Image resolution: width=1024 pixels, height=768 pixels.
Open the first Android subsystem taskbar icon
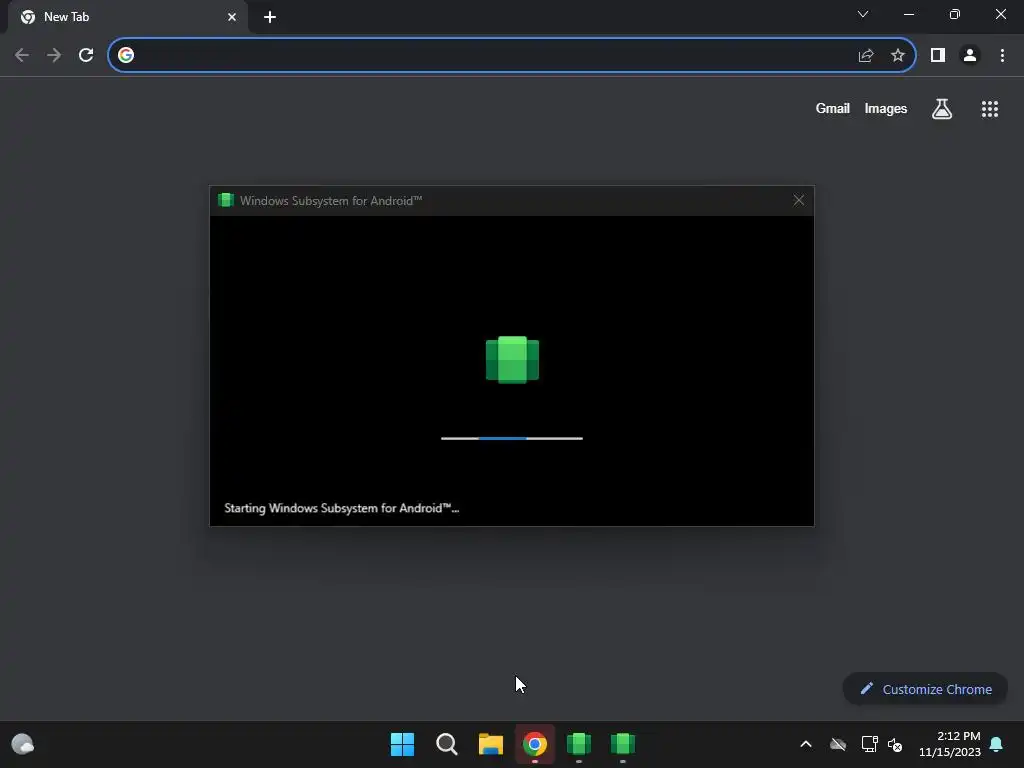pyautogui.click(x=579, y=744)
